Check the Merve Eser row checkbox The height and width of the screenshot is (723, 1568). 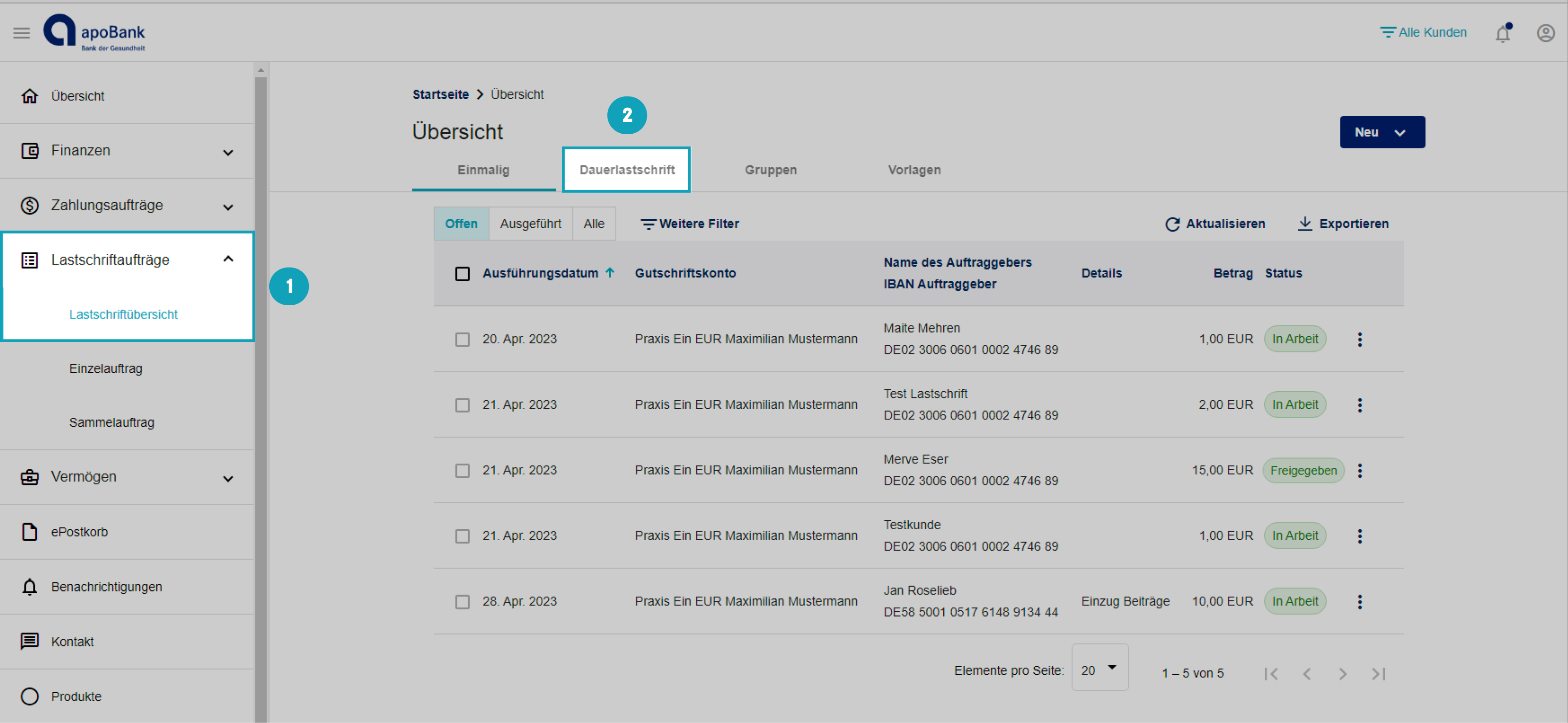tap(463, 471)
